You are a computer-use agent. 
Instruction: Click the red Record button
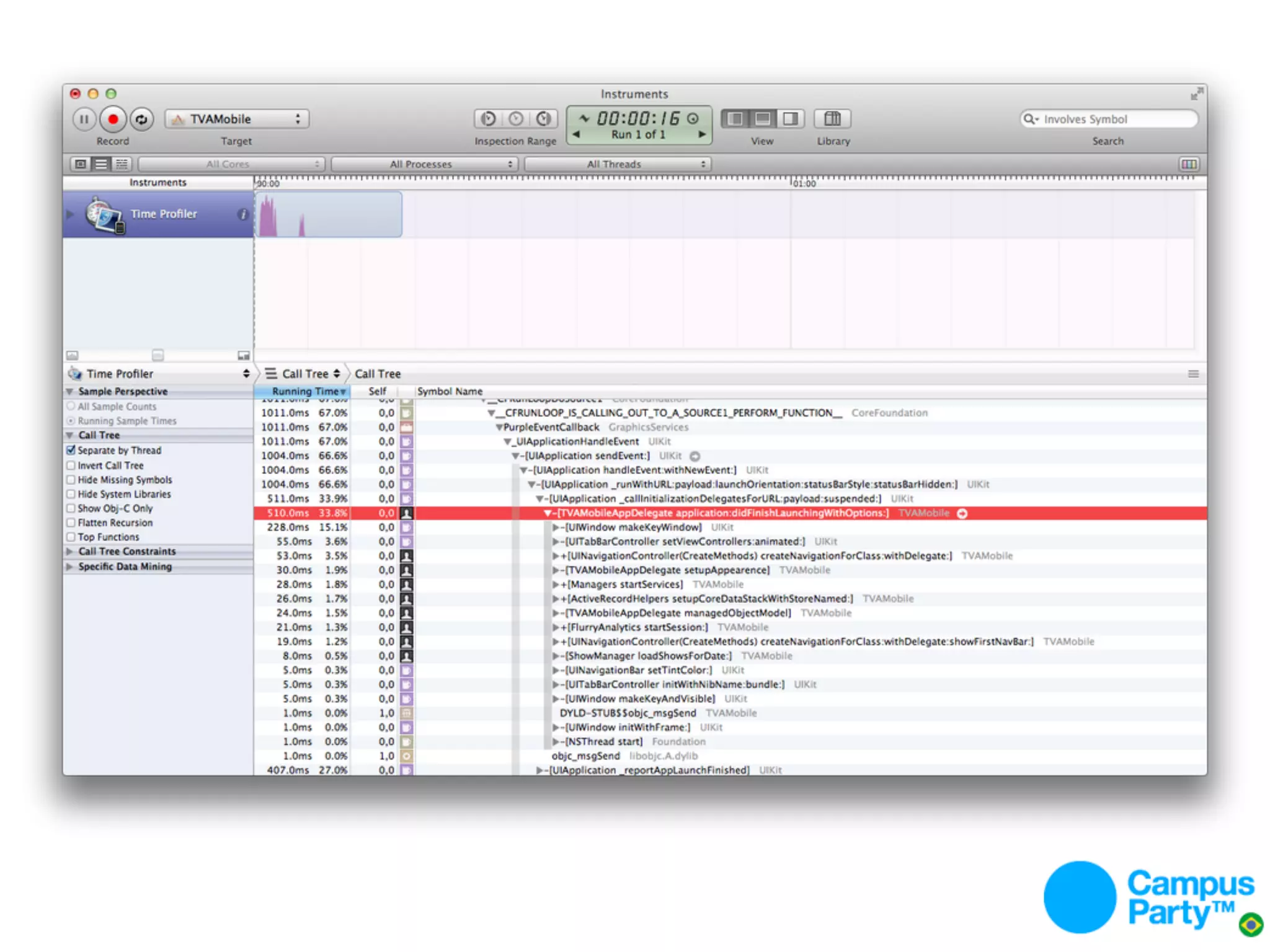click(x=113, y=119)
